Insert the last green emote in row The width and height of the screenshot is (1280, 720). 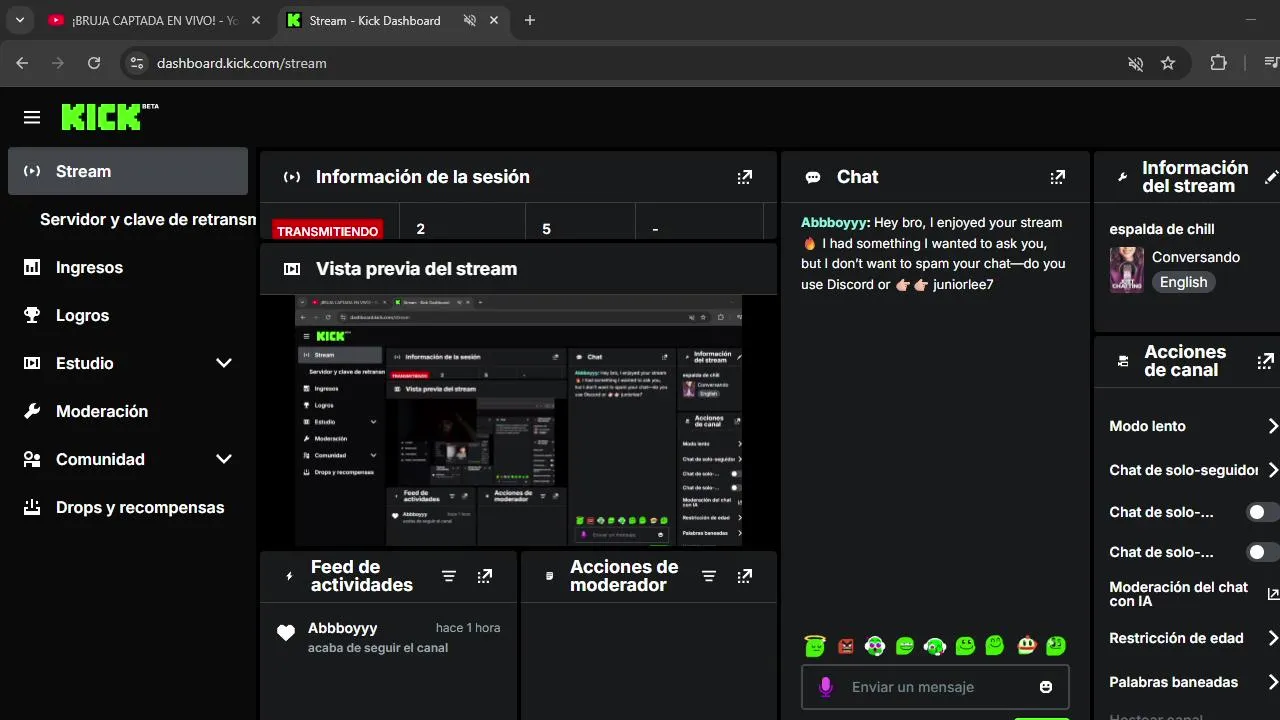(x=1056, y=646)
